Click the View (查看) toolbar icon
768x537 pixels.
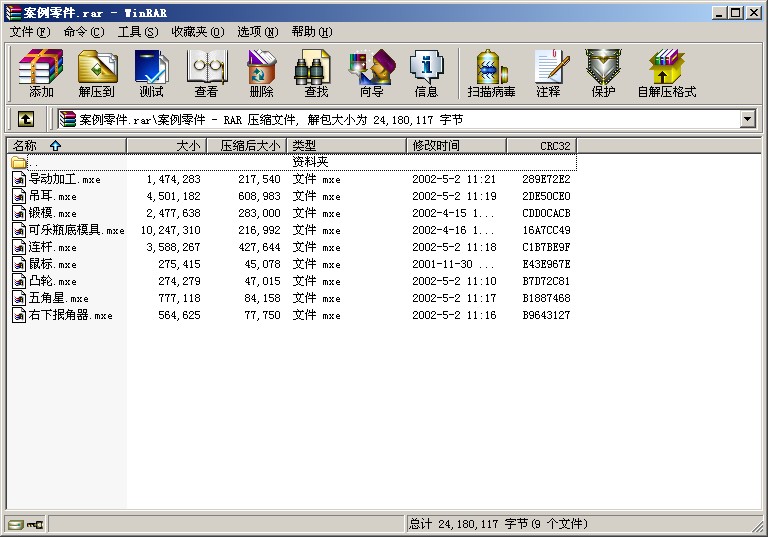(x=206, y=73)
